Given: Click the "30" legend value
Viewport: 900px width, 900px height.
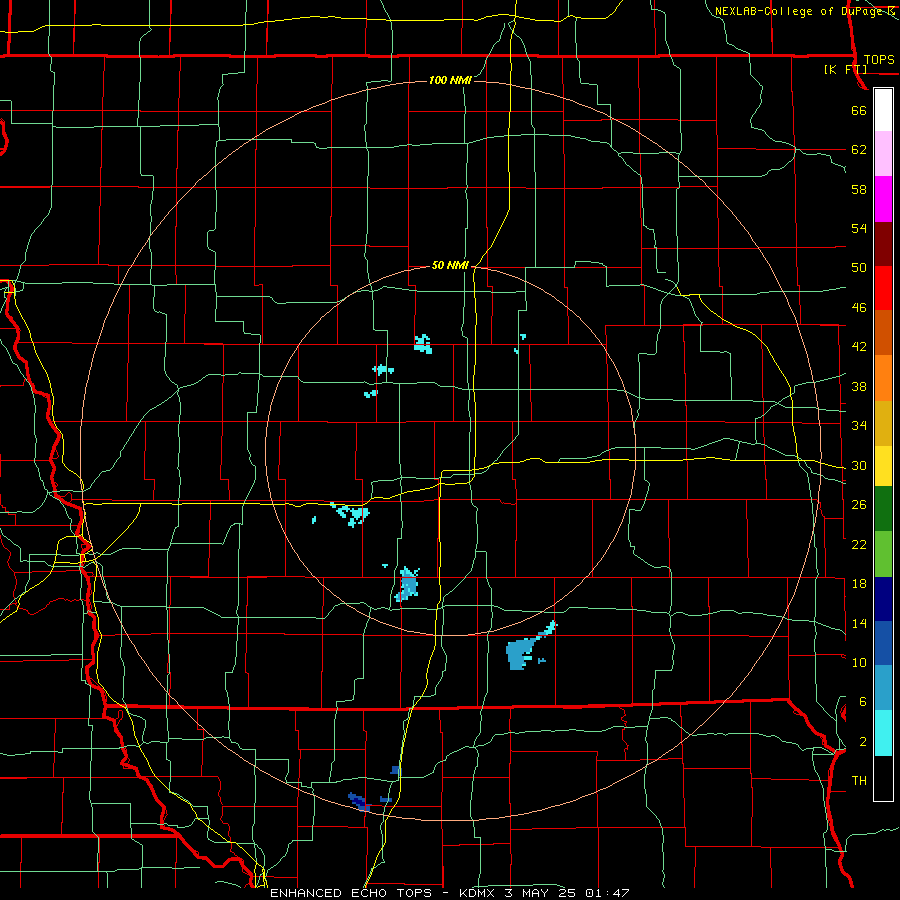Looking at the screenshot, I should [859, 465].
